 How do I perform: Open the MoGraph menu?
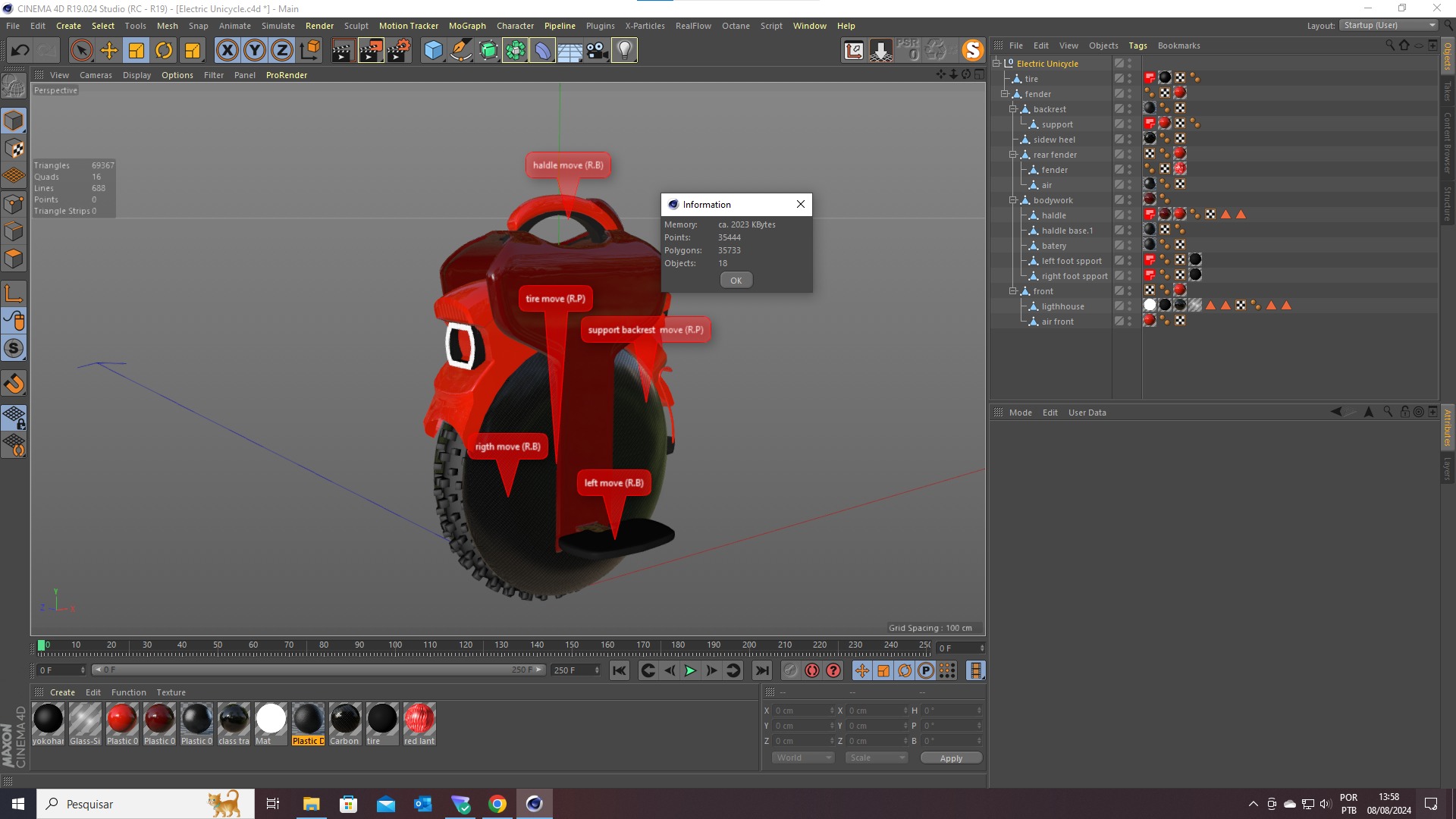467,26
